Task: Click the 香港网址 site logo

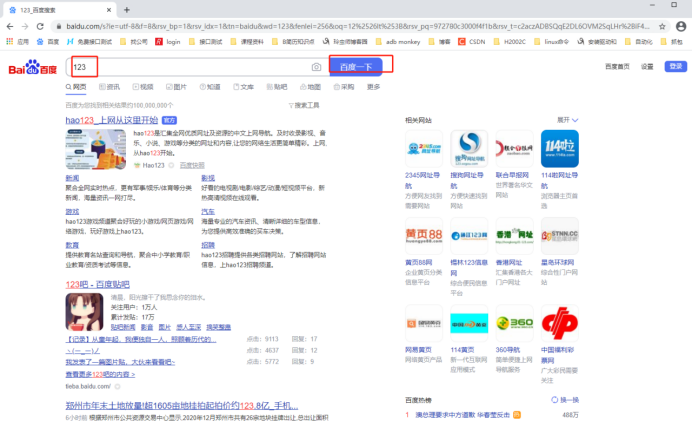Action: pyautogui.click(x=514, y=236)
